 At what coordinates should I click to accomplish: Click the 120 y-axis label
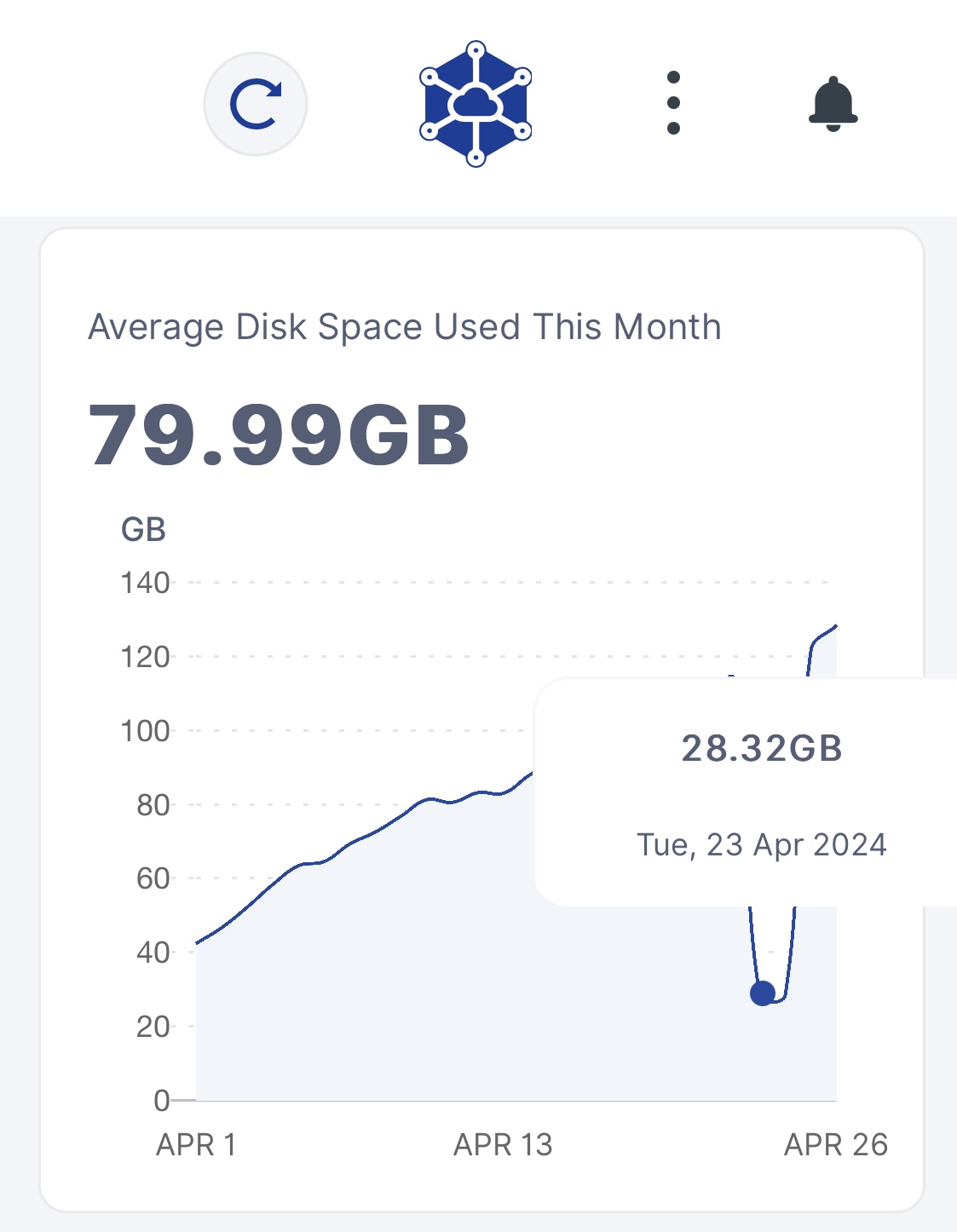tap(145, 657)
